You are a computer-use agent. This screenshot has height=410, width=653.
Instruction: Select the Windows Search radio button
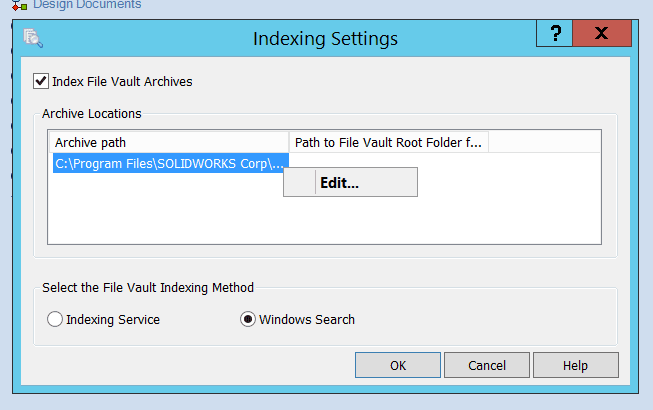coord(248,319)
